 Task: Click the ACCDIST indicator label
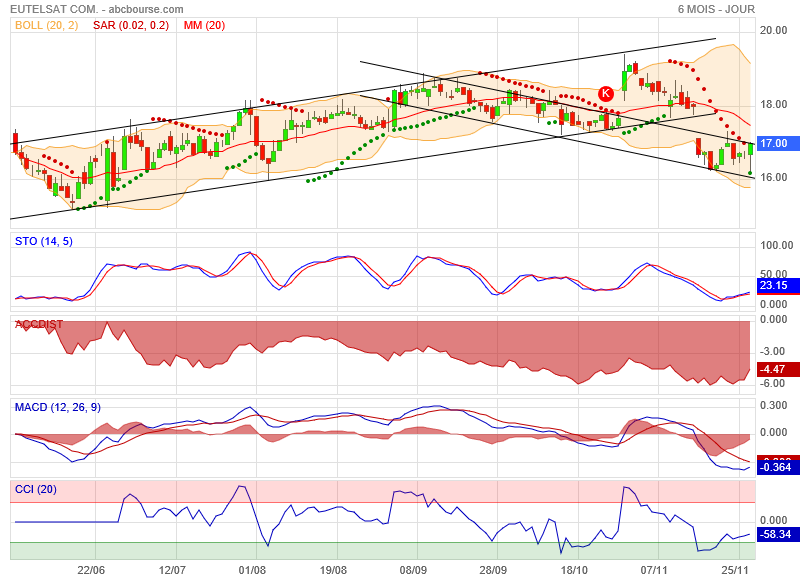pyautogui.click(x=39, y=324)
